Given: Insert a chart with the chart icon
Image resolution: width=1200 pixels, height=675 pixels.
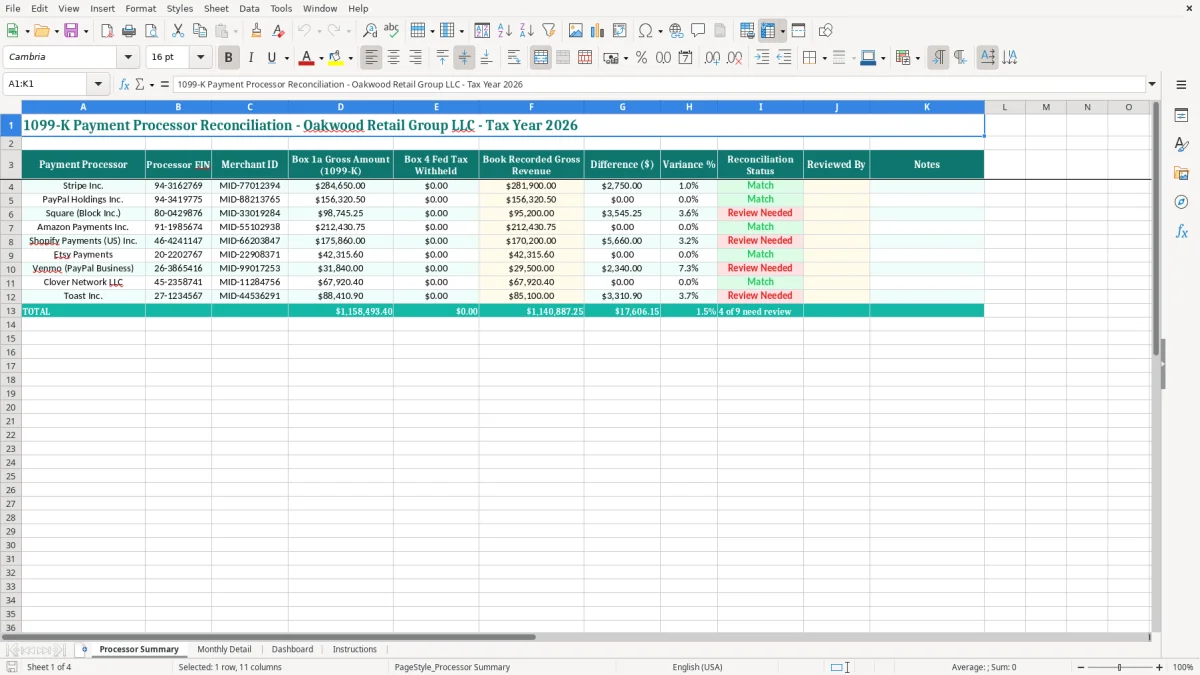Looking at the screenshot, I should [598, 31].
